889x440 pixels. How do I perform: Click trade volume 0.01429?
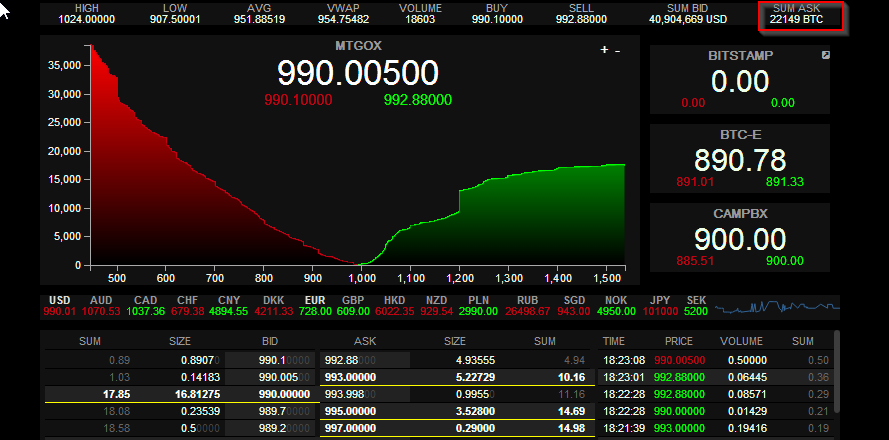point(748,411)
